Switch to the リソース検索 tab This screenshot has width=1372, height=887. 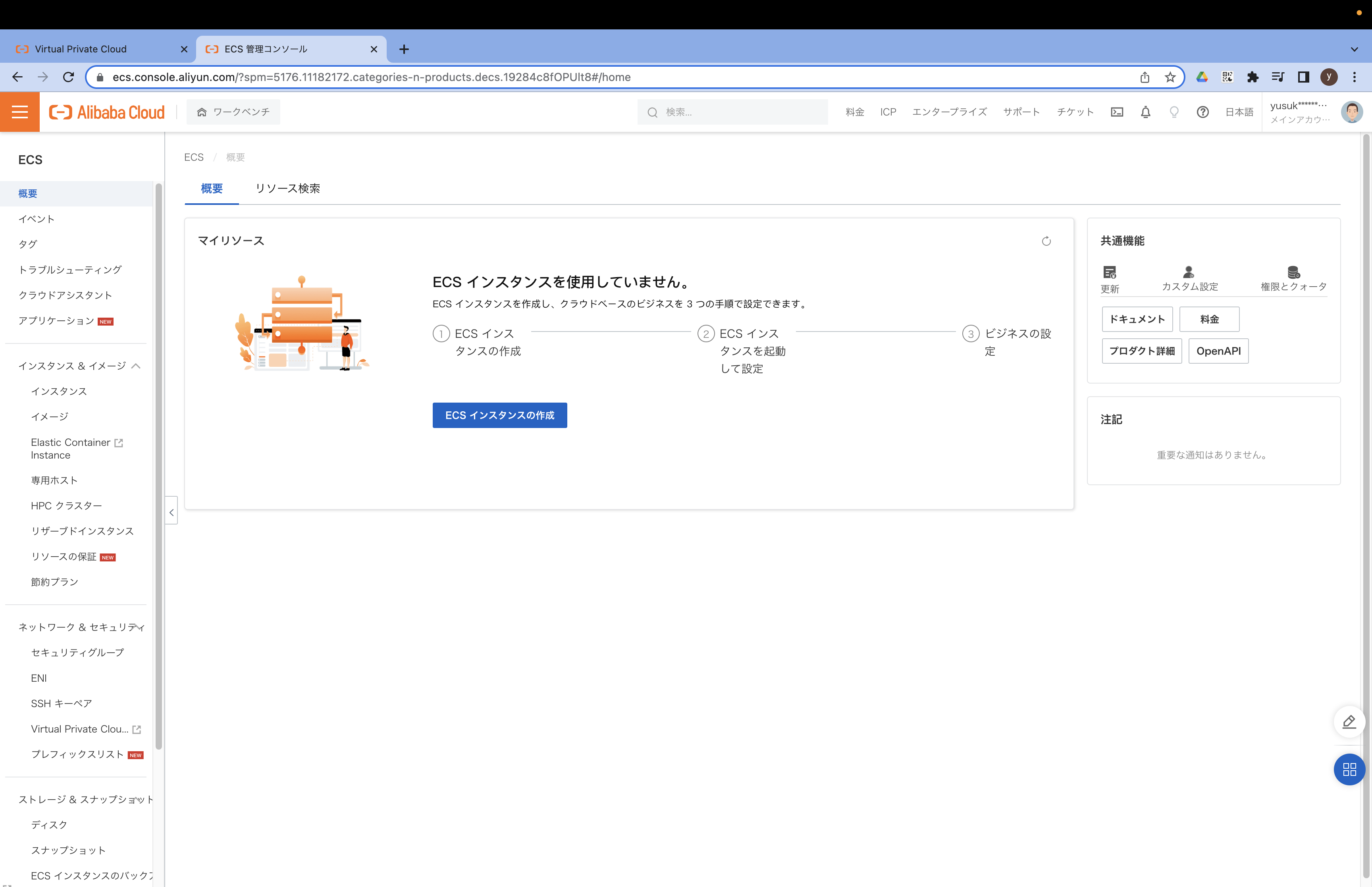[x=288, y=188]
